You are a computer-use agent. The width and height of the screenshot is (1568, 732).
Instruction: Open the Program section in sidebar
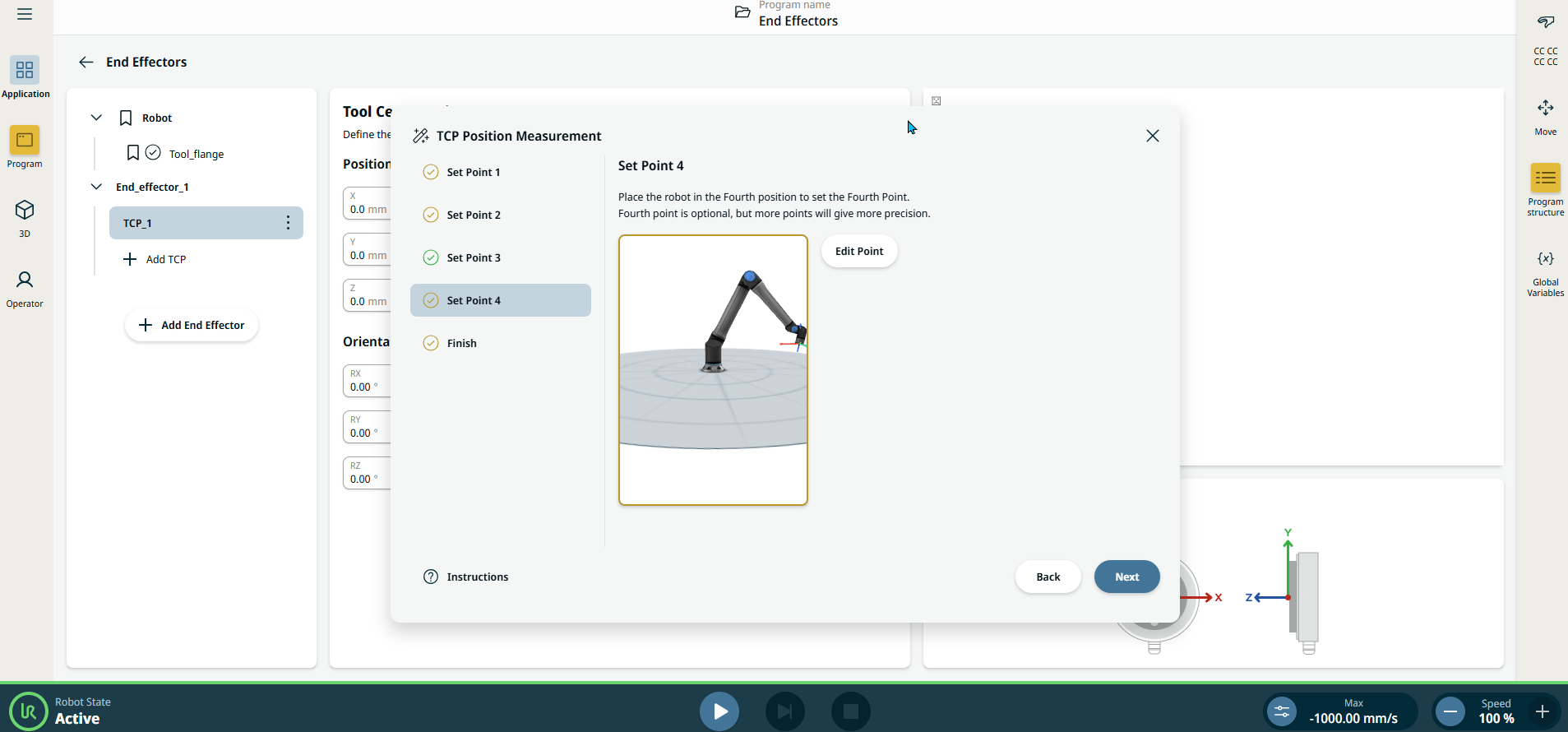click(25, 147)
